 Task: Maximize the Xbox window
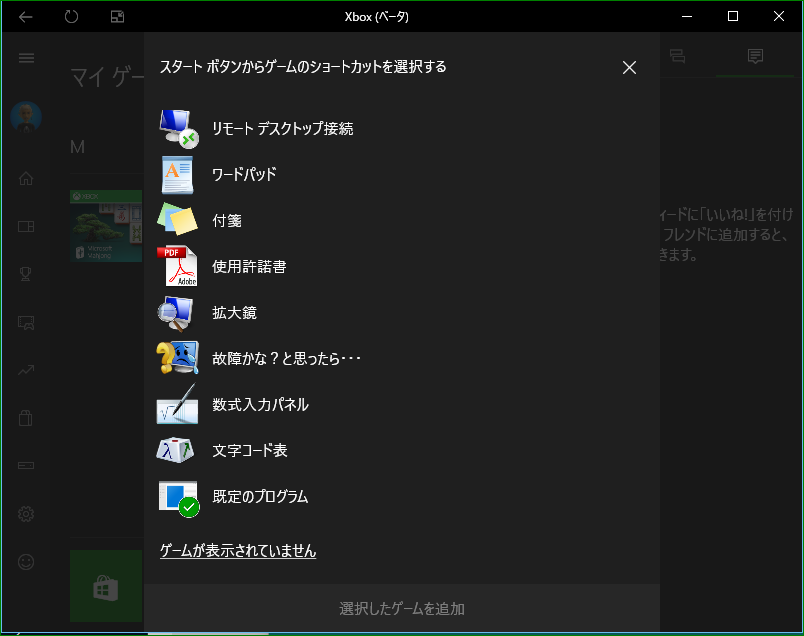(733, 16)
